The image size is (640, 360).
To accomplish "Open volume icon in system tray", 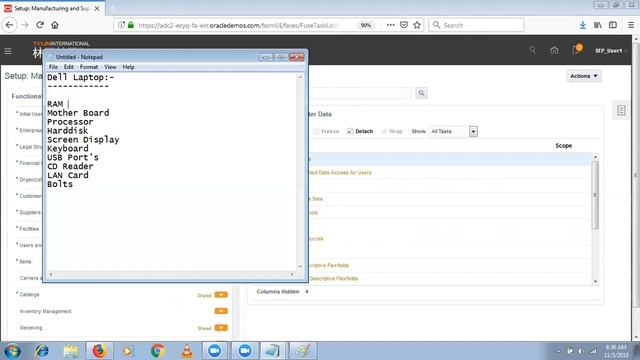I will pyautogui.click(x=580, y=351).
